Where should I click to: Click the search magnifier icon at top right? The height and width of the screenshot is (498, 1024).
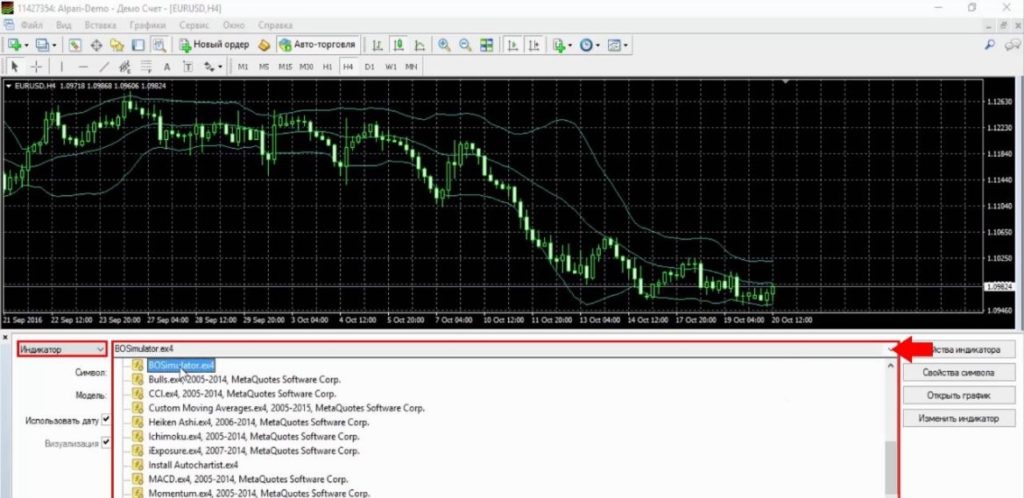(989, 45)
